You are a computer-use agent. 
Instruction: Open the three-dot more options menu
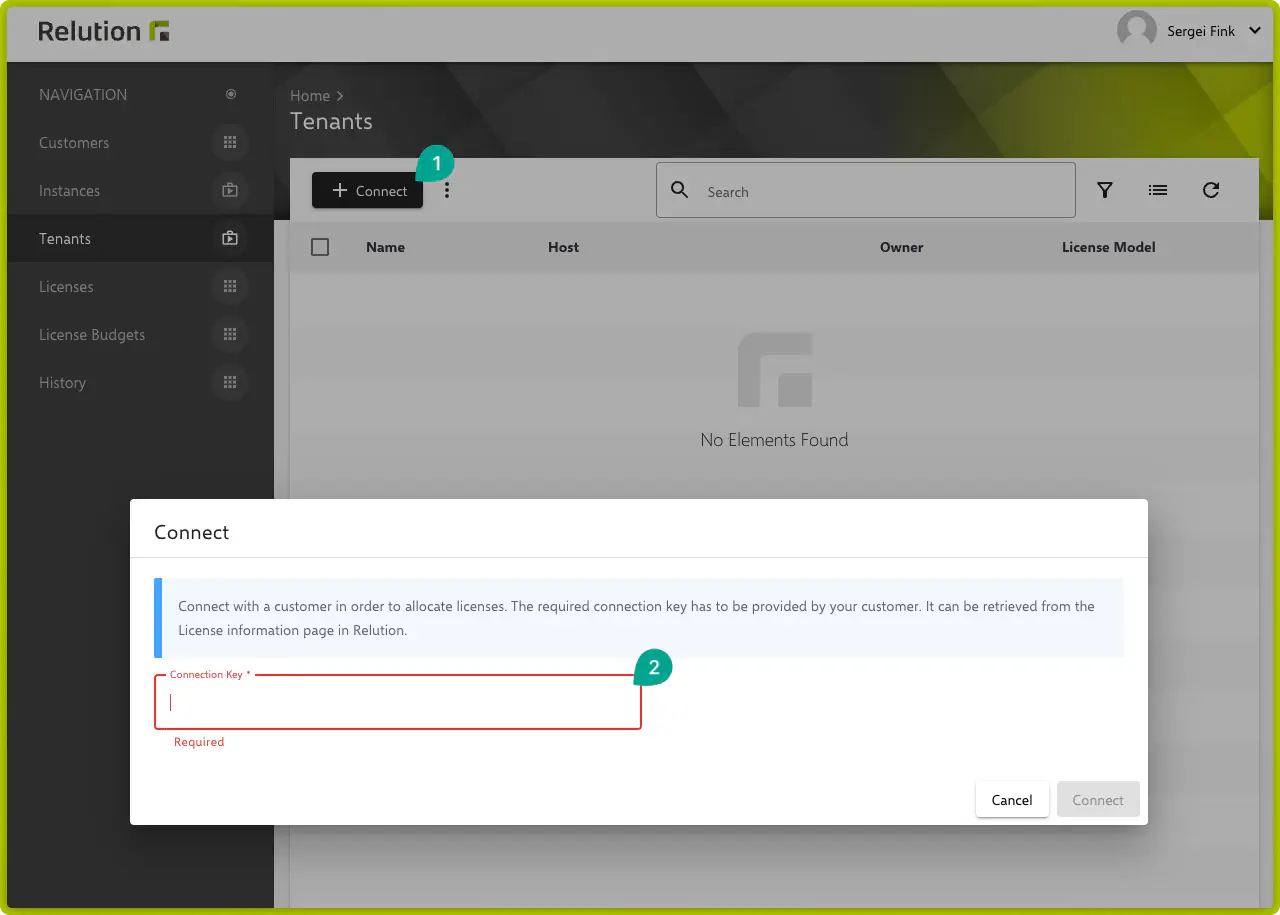click(447, 190)
